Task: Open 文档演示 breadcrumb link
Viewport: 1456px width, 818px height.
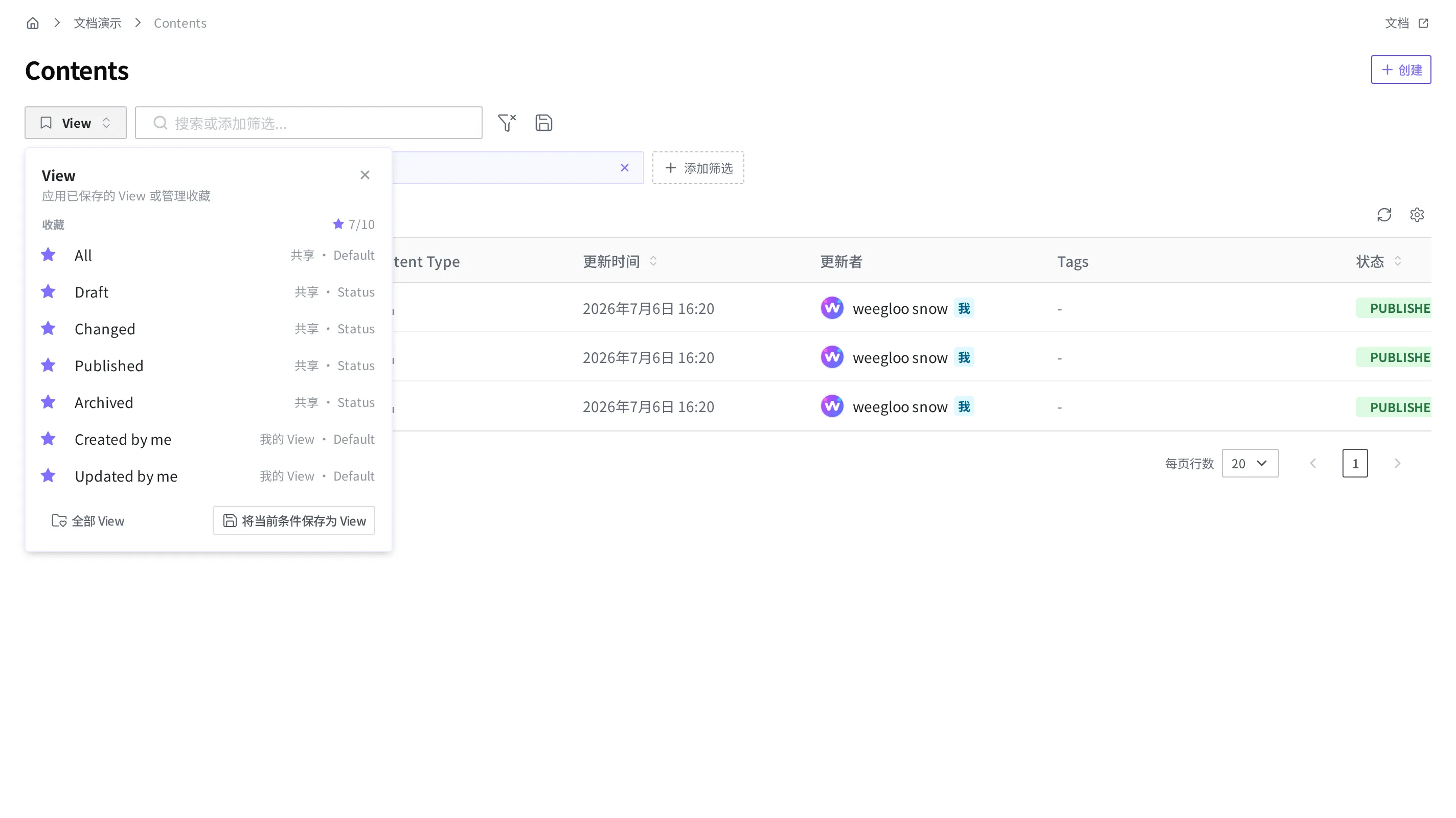Action: [97, 23]
